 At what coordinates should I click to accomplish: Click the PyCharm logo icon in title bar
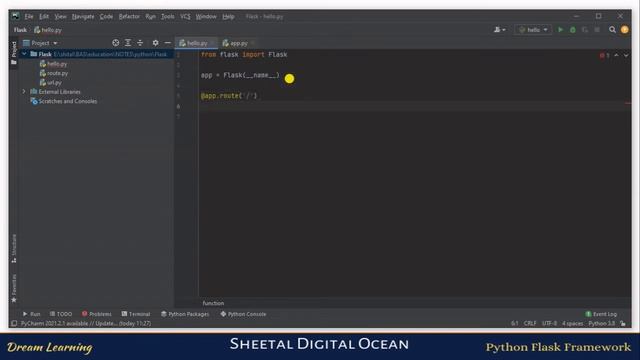click(x=16, y=16)
